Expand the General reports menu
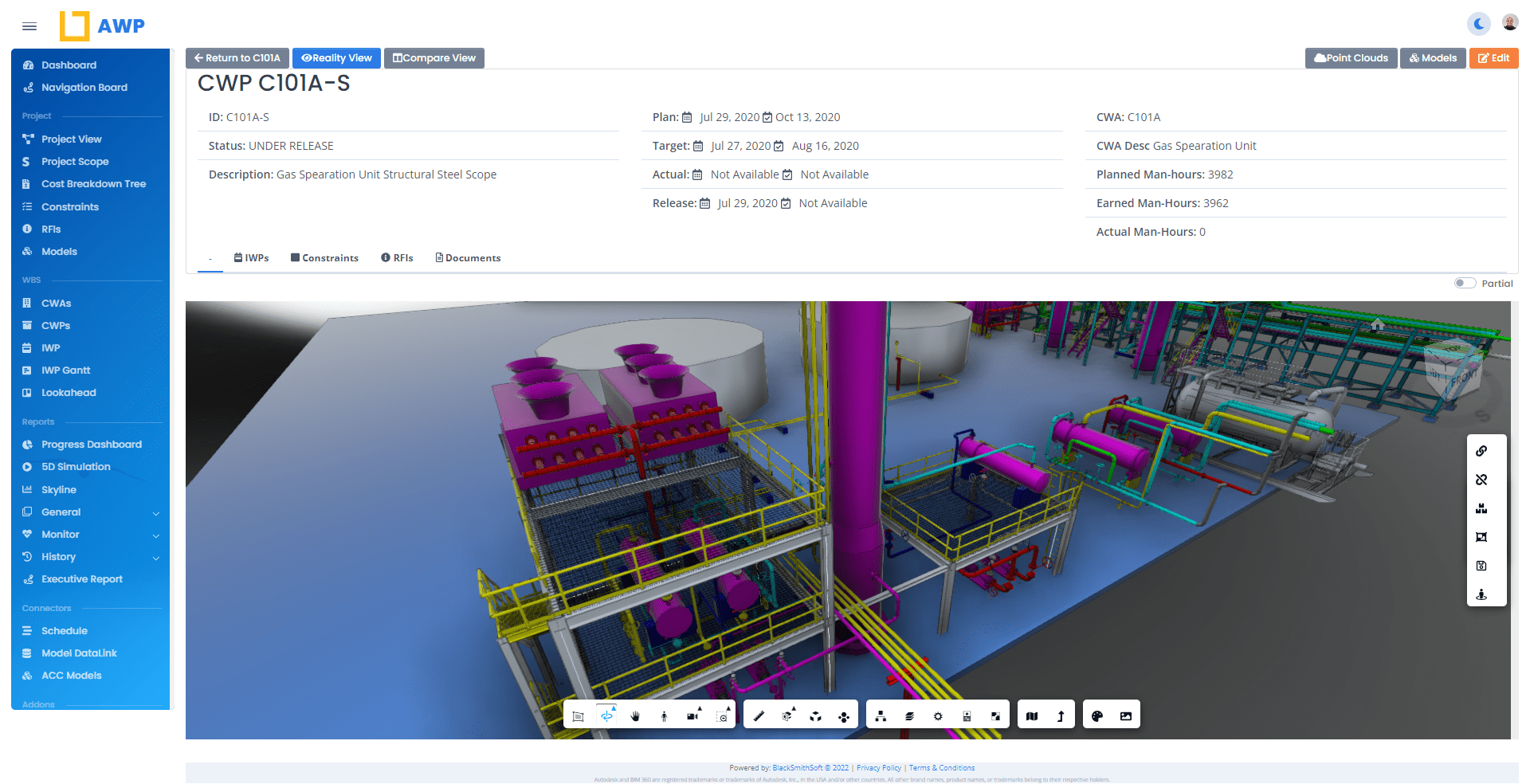This screenshot has width=1530, height=784. pyautogui.click(x=91, y=512)
